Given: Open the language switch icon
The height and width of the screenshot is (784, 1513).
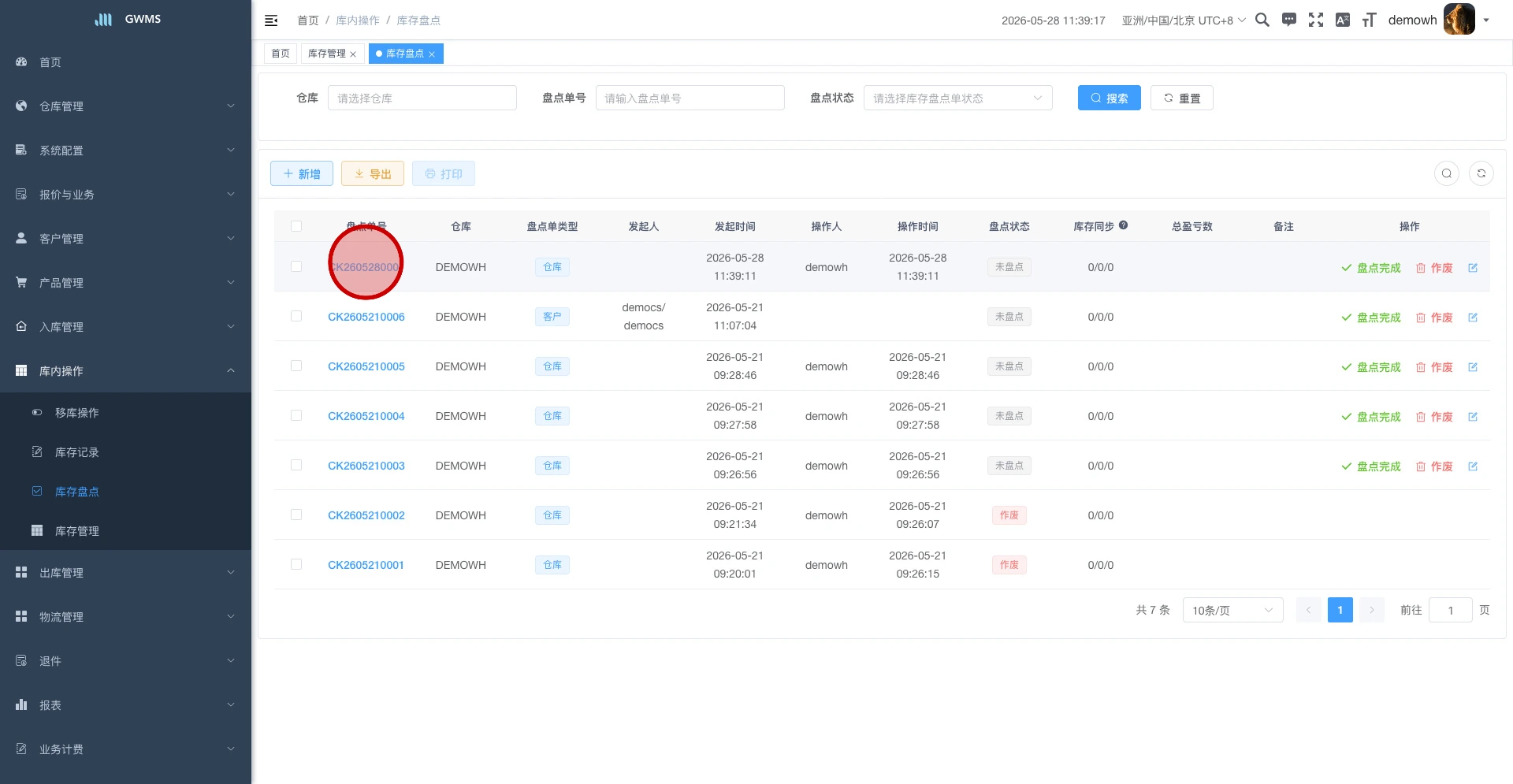Looking at the screenshot, I should pyautogui.click(x=1343, y=20).
